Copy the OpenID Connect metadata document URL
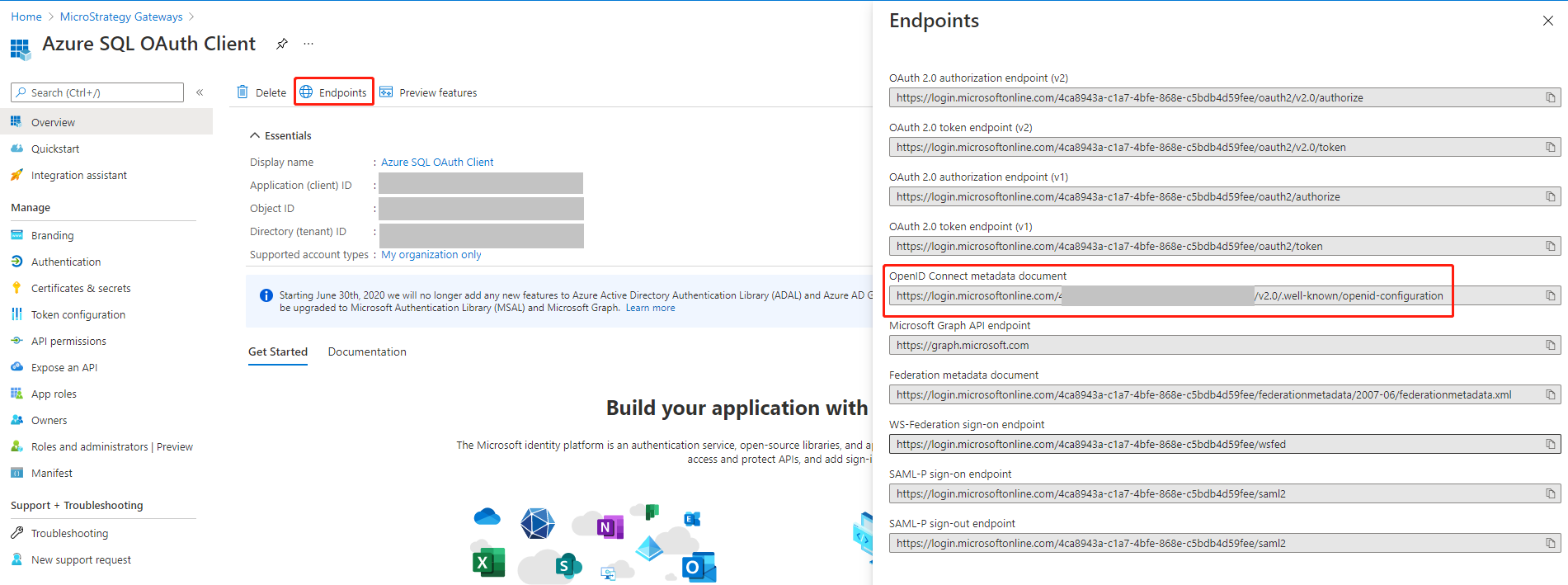 (x=1550, y=296)
